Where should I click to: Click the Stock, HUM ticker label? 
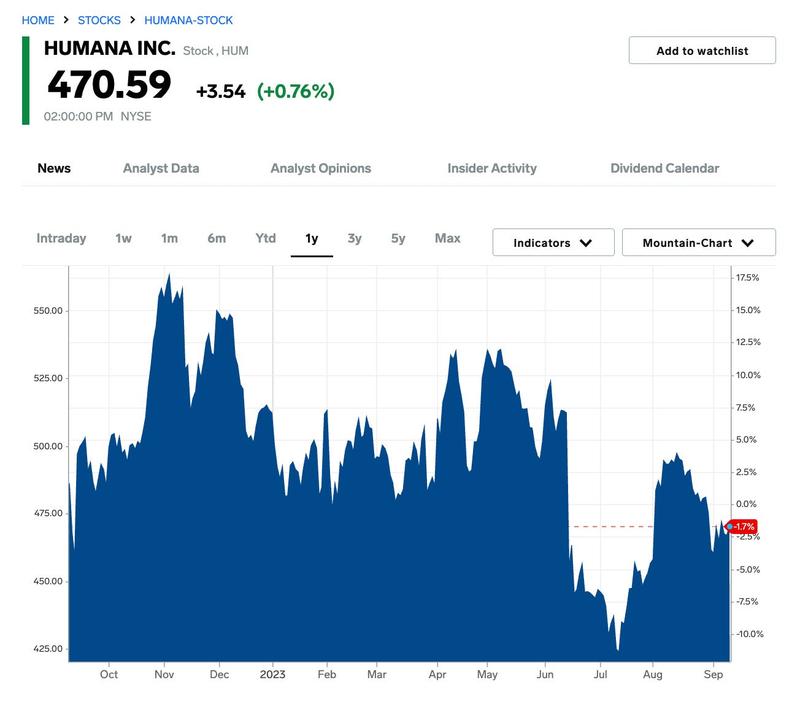click(x=216, y=51)
